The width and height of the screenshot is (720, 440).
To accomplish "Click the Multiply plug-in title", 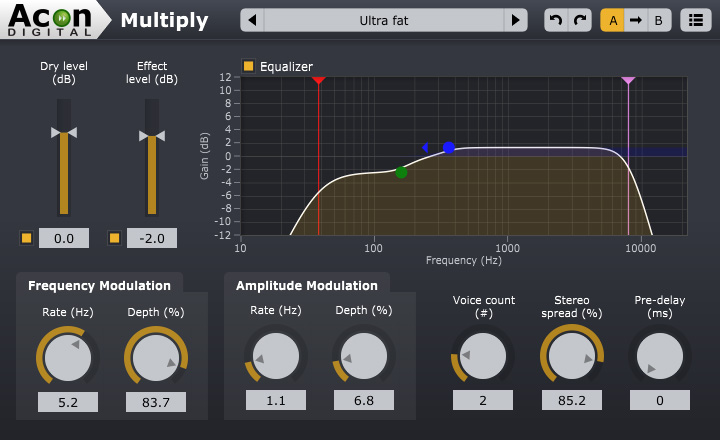I will pos(164,21).
